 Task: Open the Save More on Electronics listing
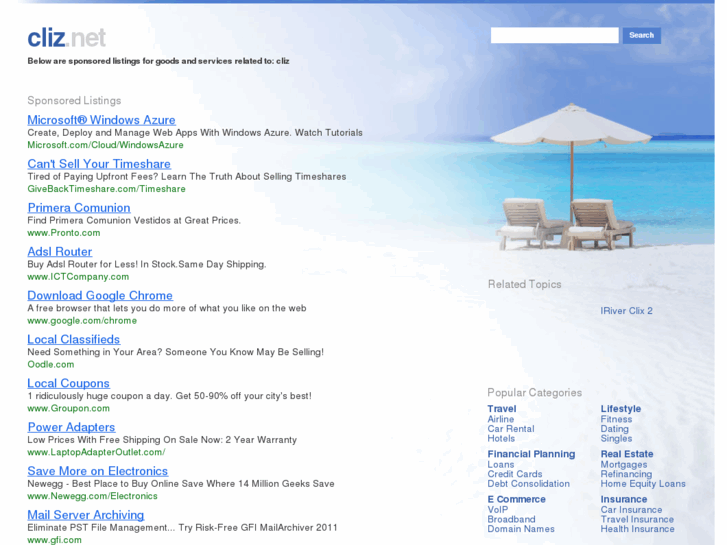pyautogui.click(x=97, y=471)
